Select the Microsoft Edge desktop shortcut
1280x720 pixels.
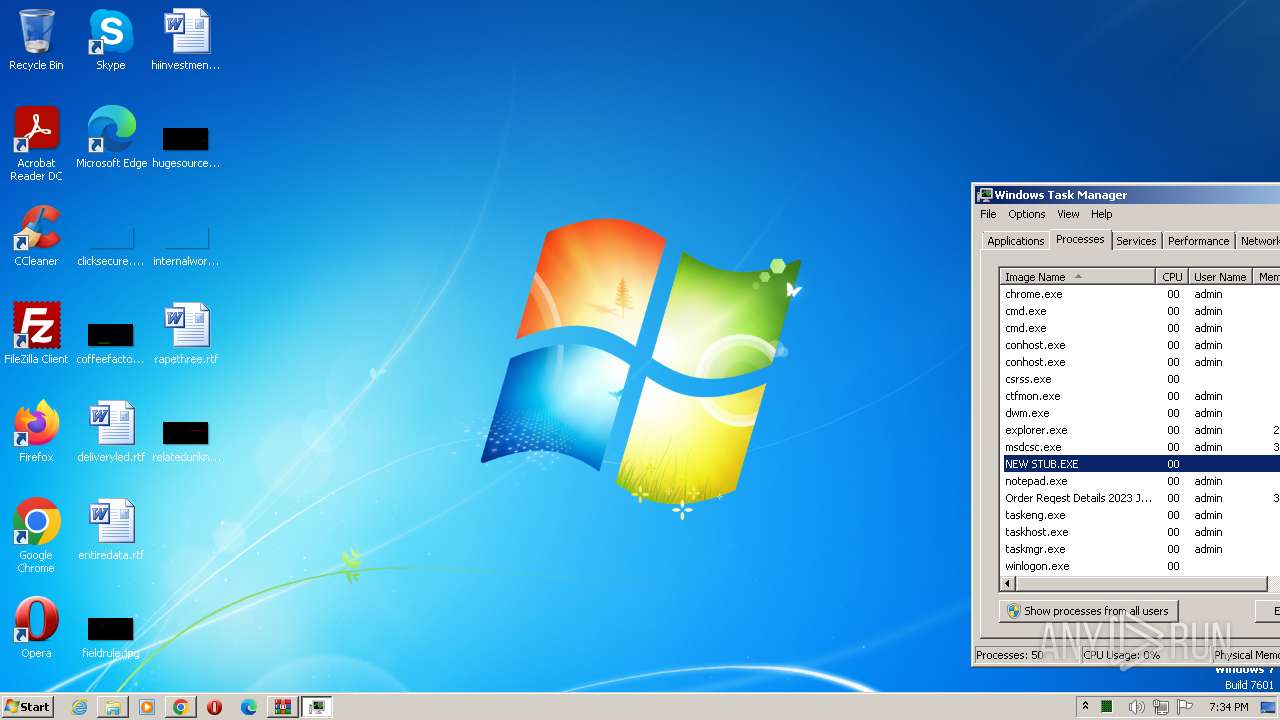pos(111,138)
